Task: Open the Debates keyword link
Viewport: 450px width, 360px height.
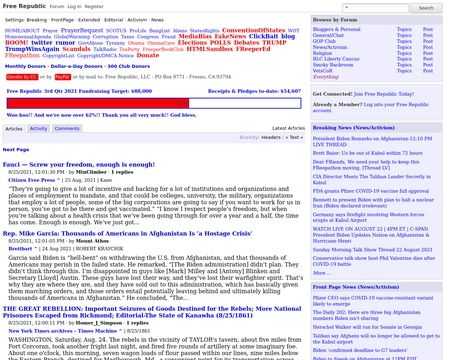Action: 246,43
